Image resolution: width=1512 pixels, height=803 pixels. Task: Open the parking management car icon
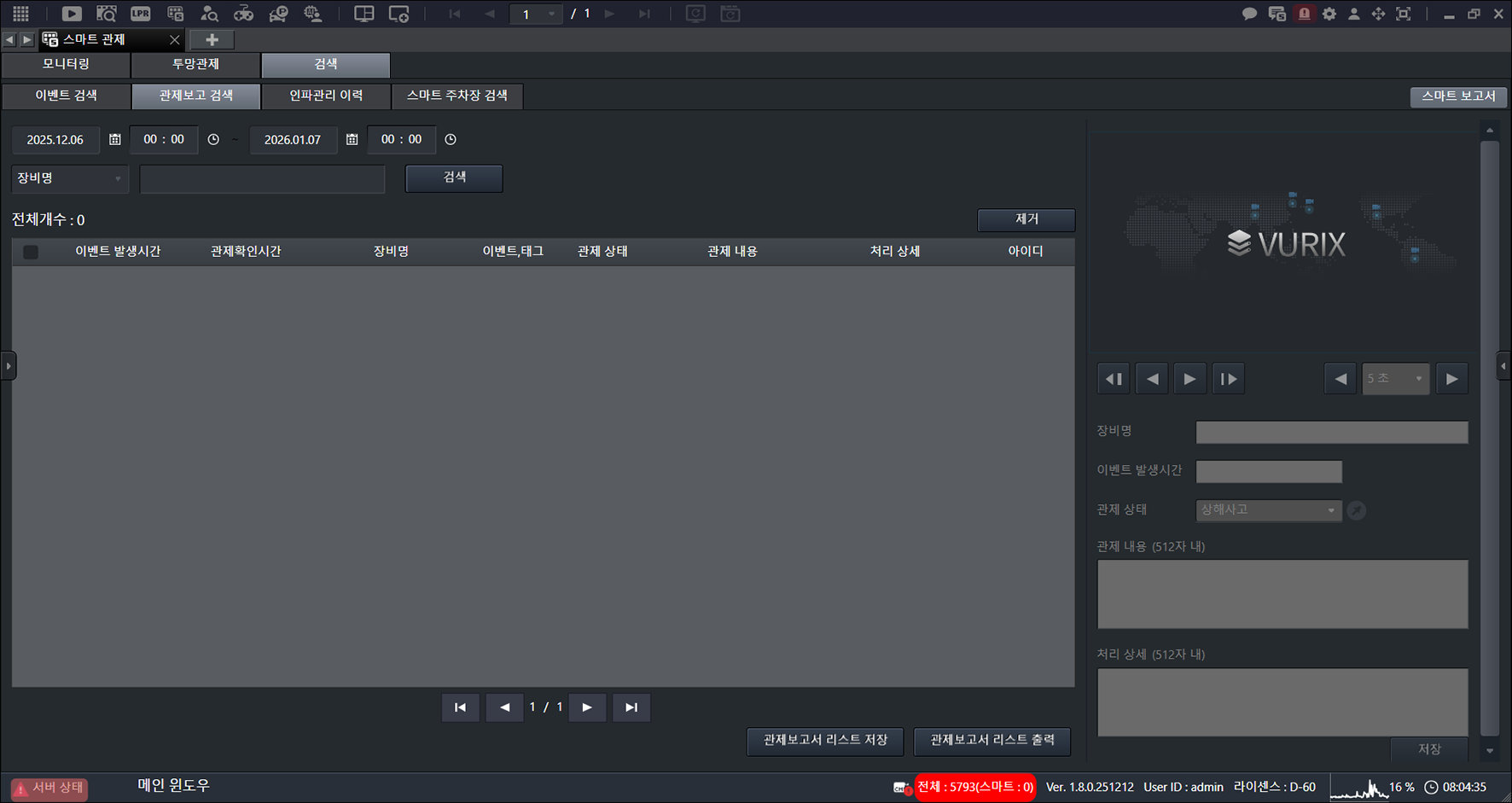[x=278, y=14]
